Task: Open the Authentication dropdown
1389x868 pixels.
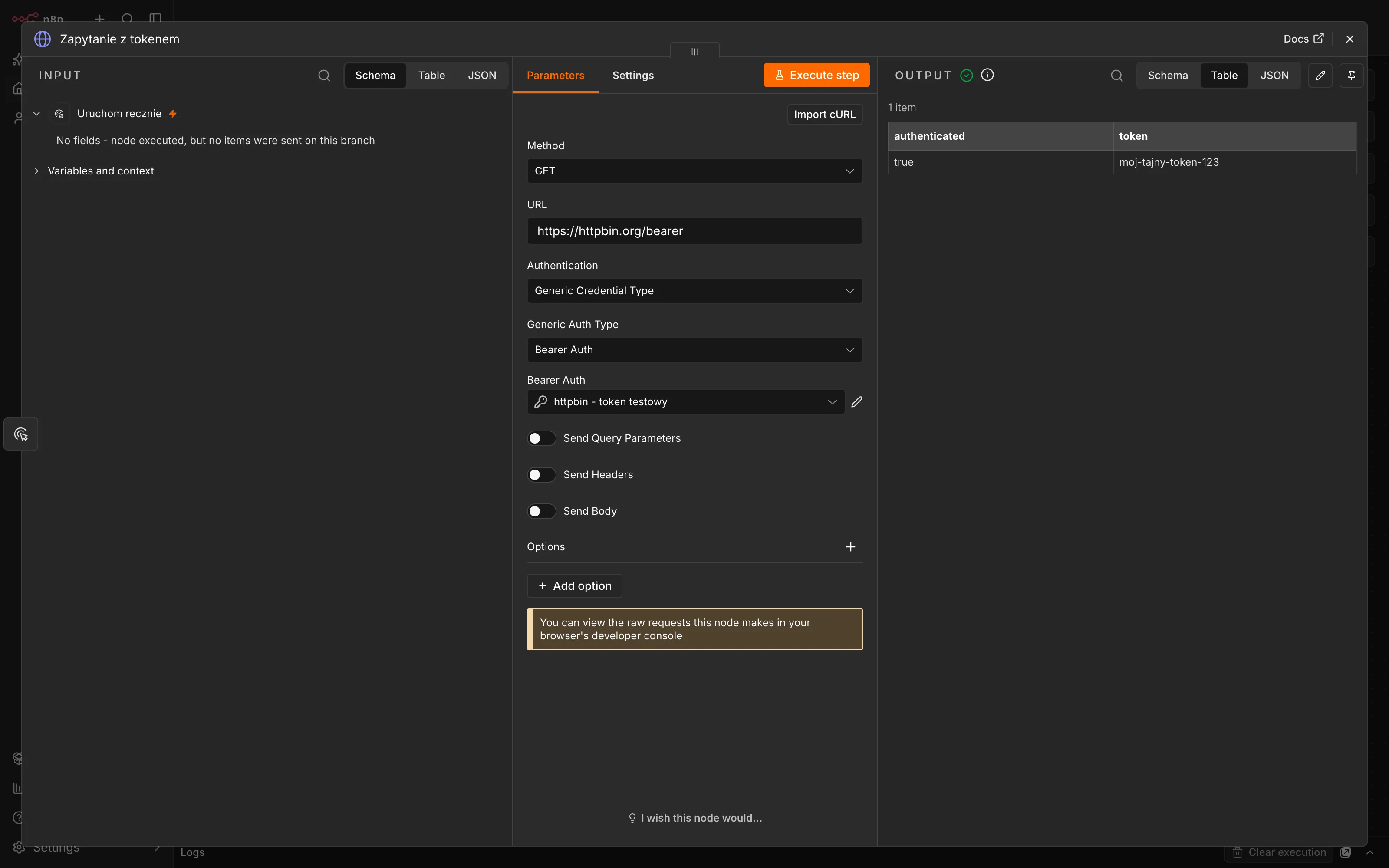Action: point(694,290)
